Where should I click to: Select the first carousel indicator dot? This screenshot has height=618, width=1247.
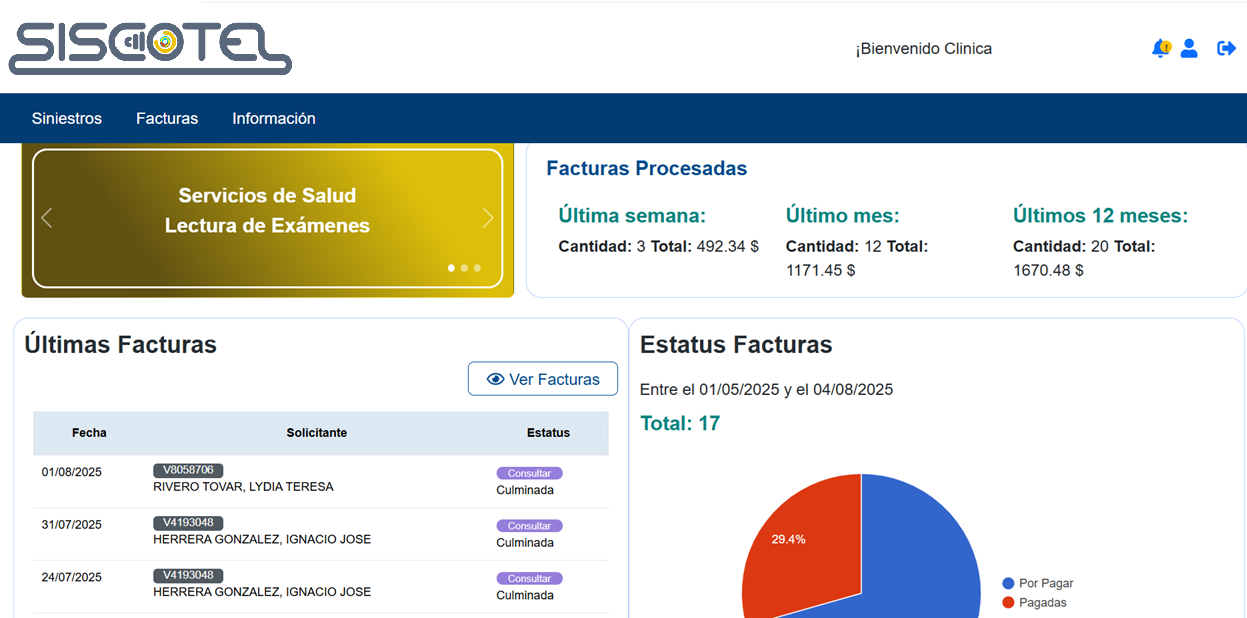coord(451,268)
